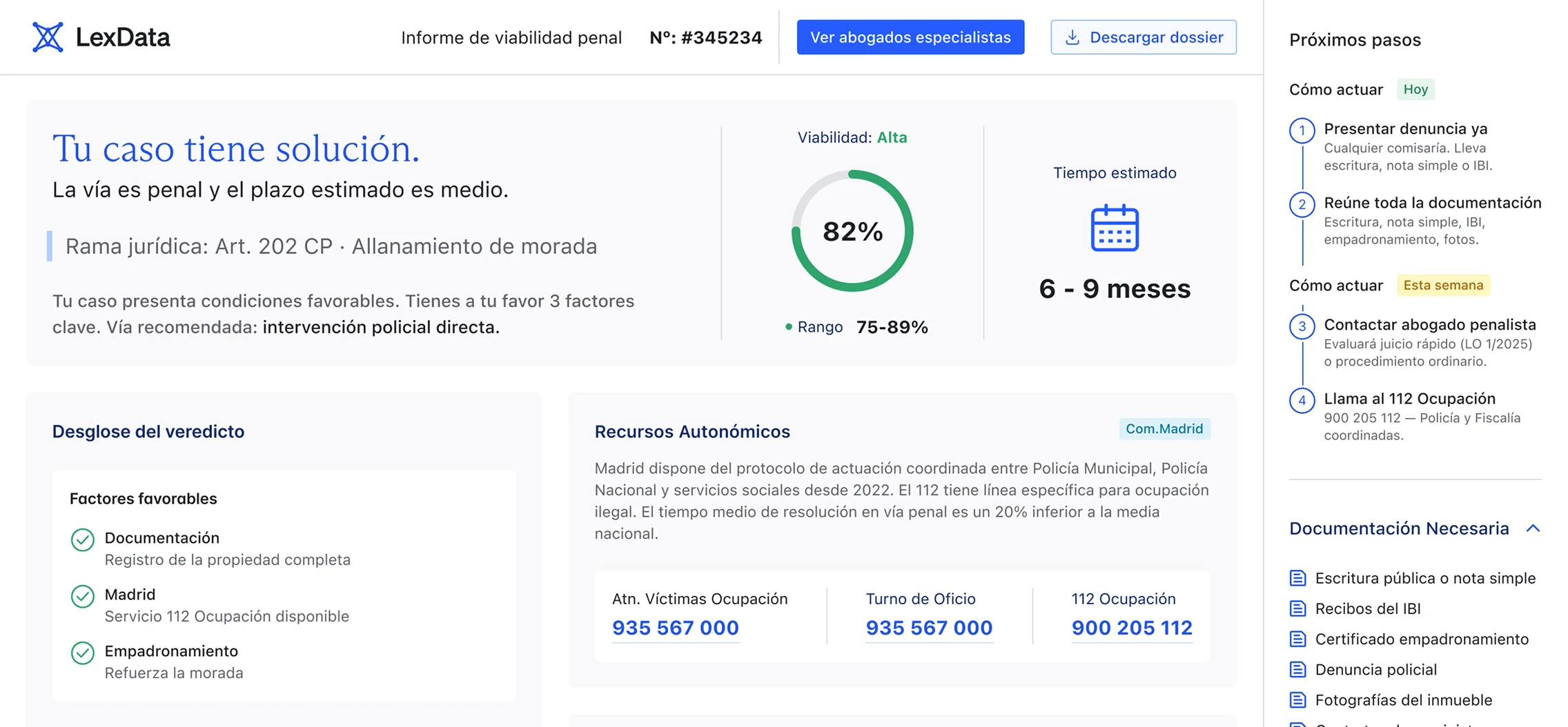The width and height of the screenshot is (1568, 727).
Task: Click Presentar denuncia ya step title
Action: pyautogui.click(x=1406, y=129)
